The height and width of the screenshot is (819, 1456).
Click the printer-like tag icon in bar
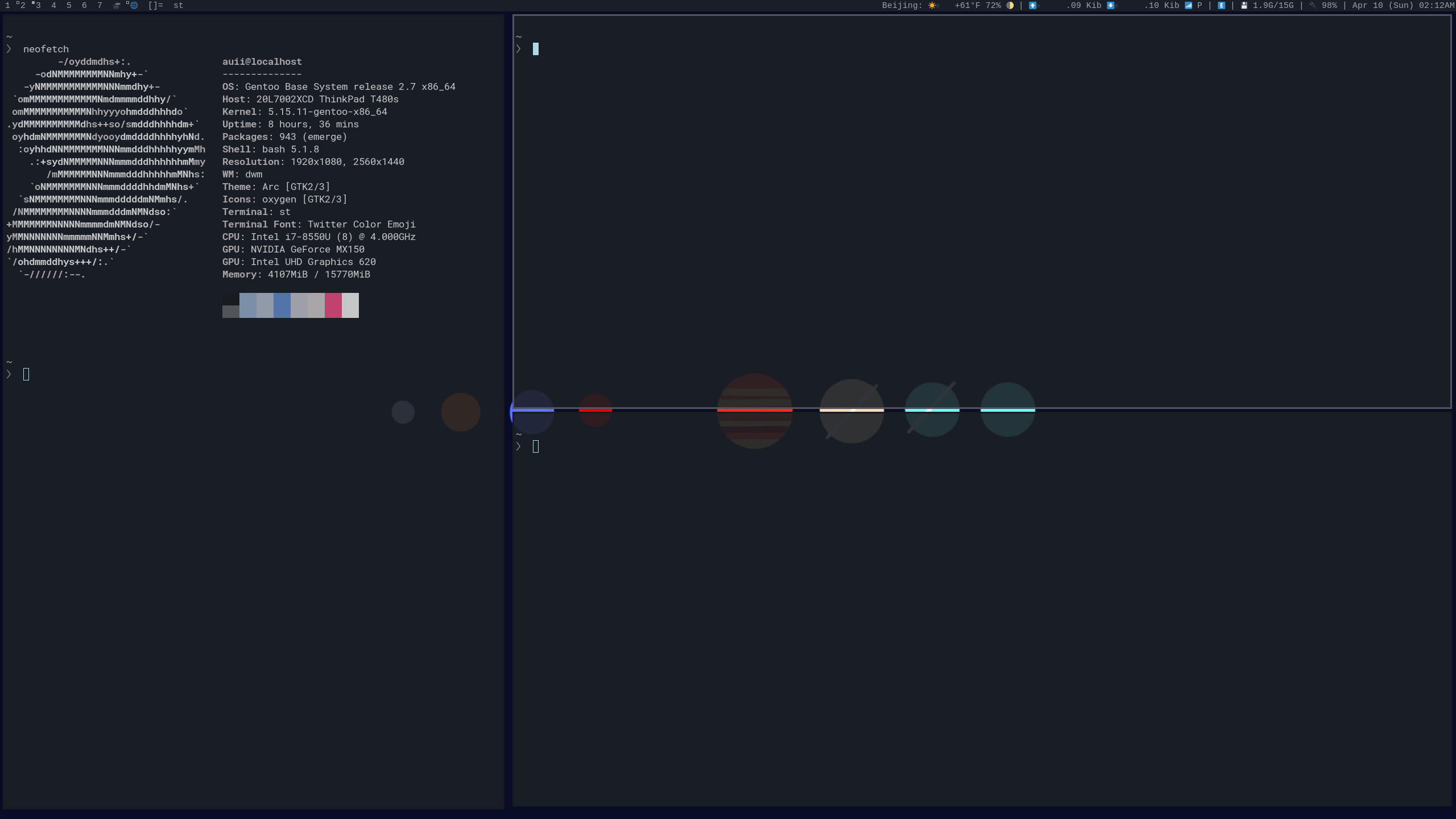117,6
